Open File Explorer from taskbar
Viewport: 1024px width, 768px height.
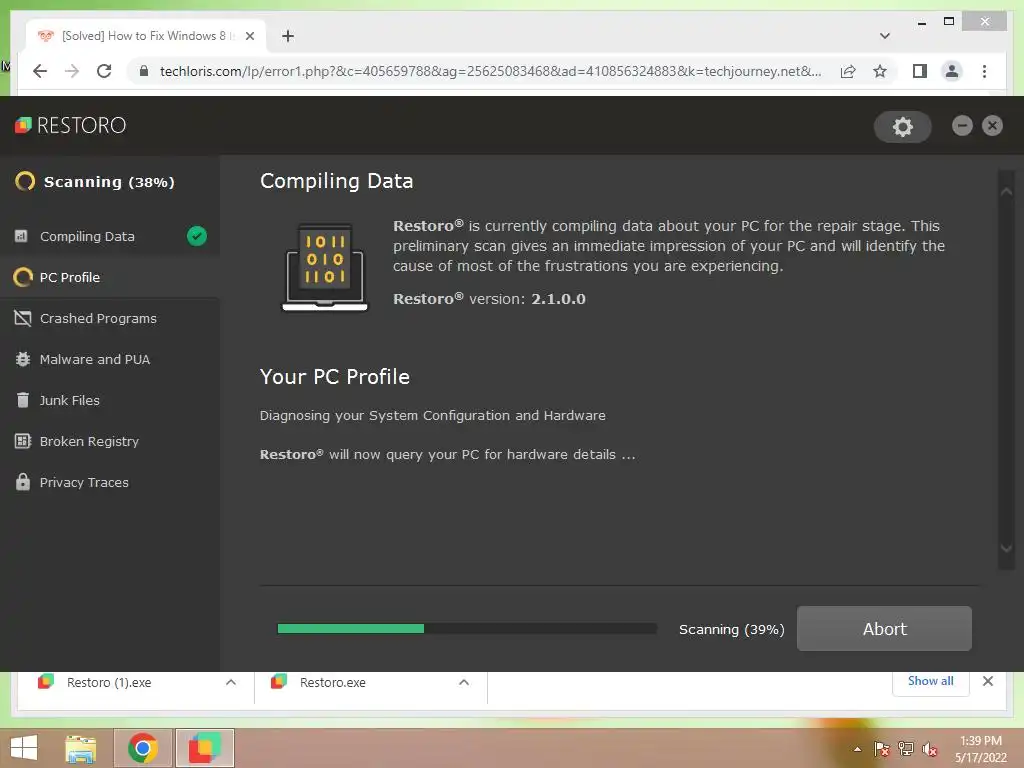81,748
